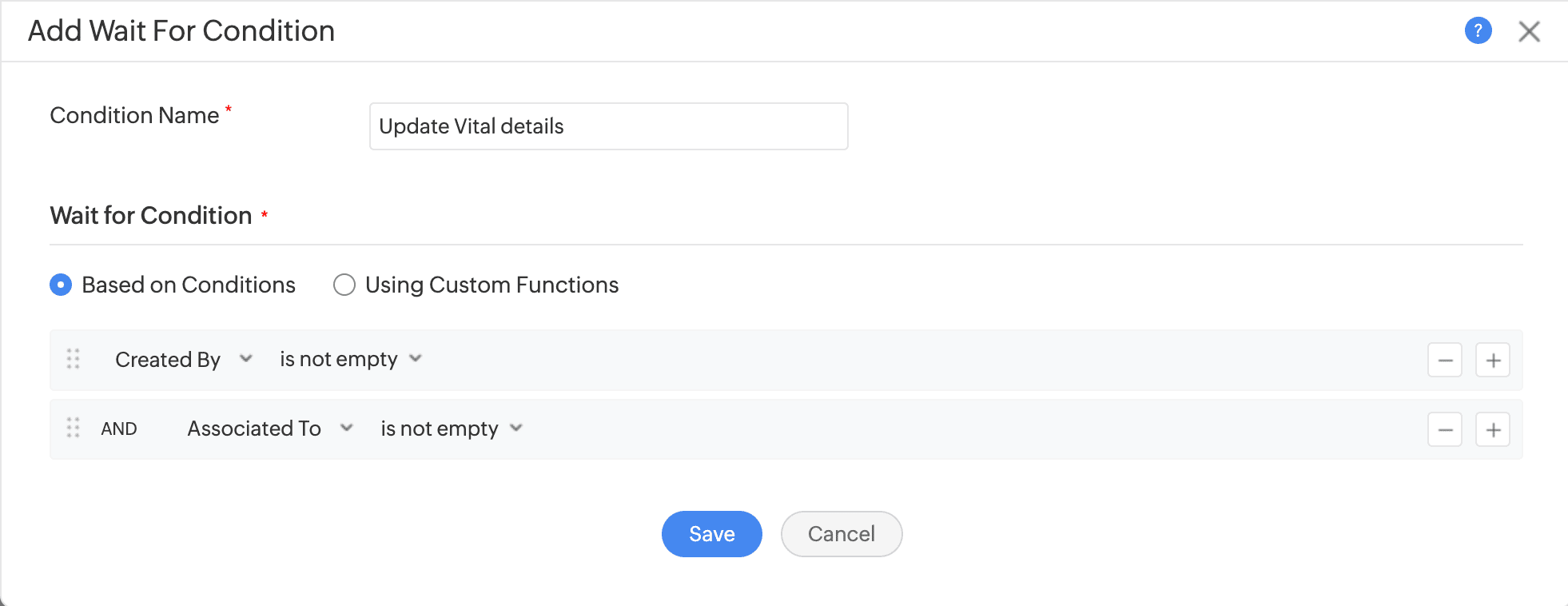Add a condition after Created By row
Screen dimensions: 1568x606
click(x=1492, y=360)
